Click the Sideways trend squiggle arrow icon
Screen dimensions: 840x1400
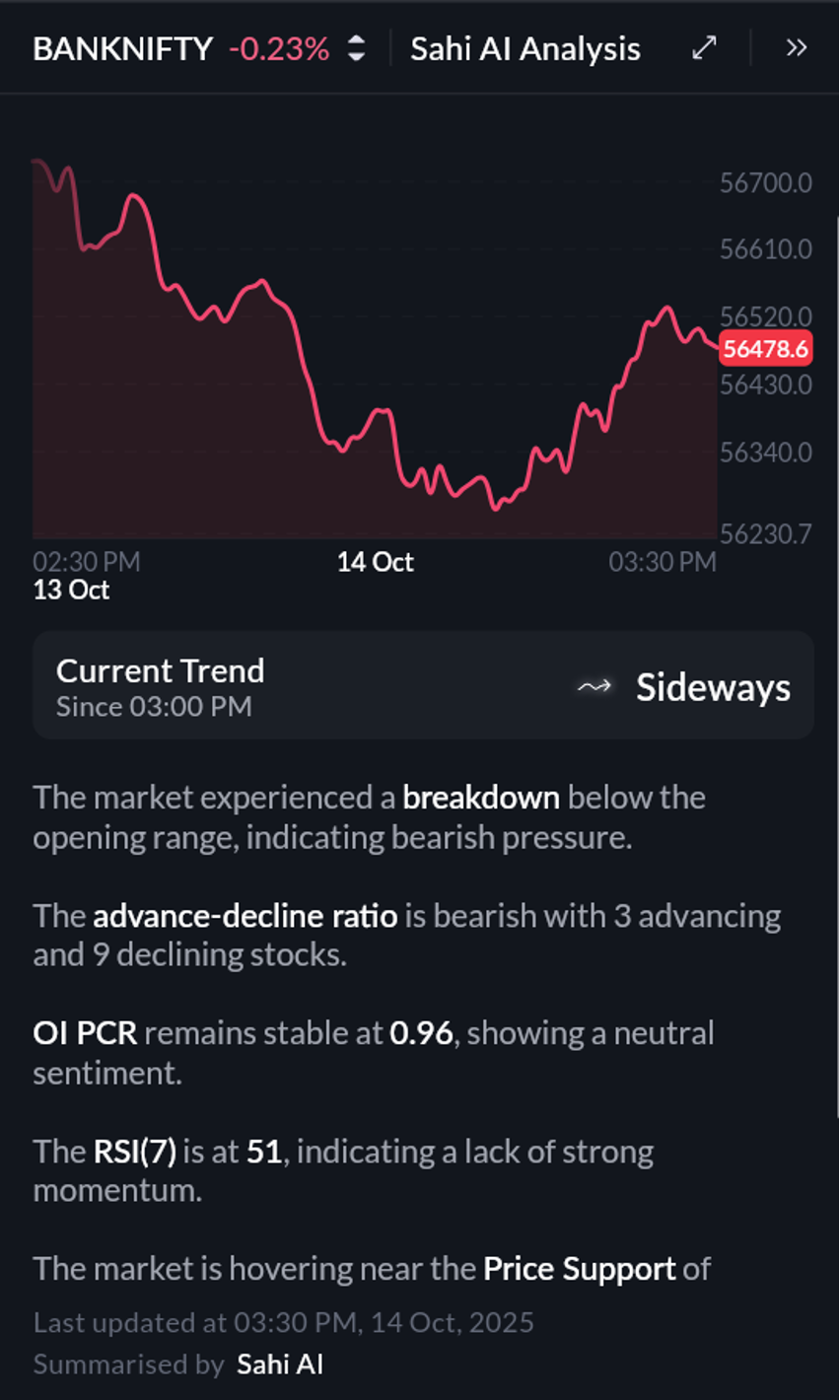594,687
